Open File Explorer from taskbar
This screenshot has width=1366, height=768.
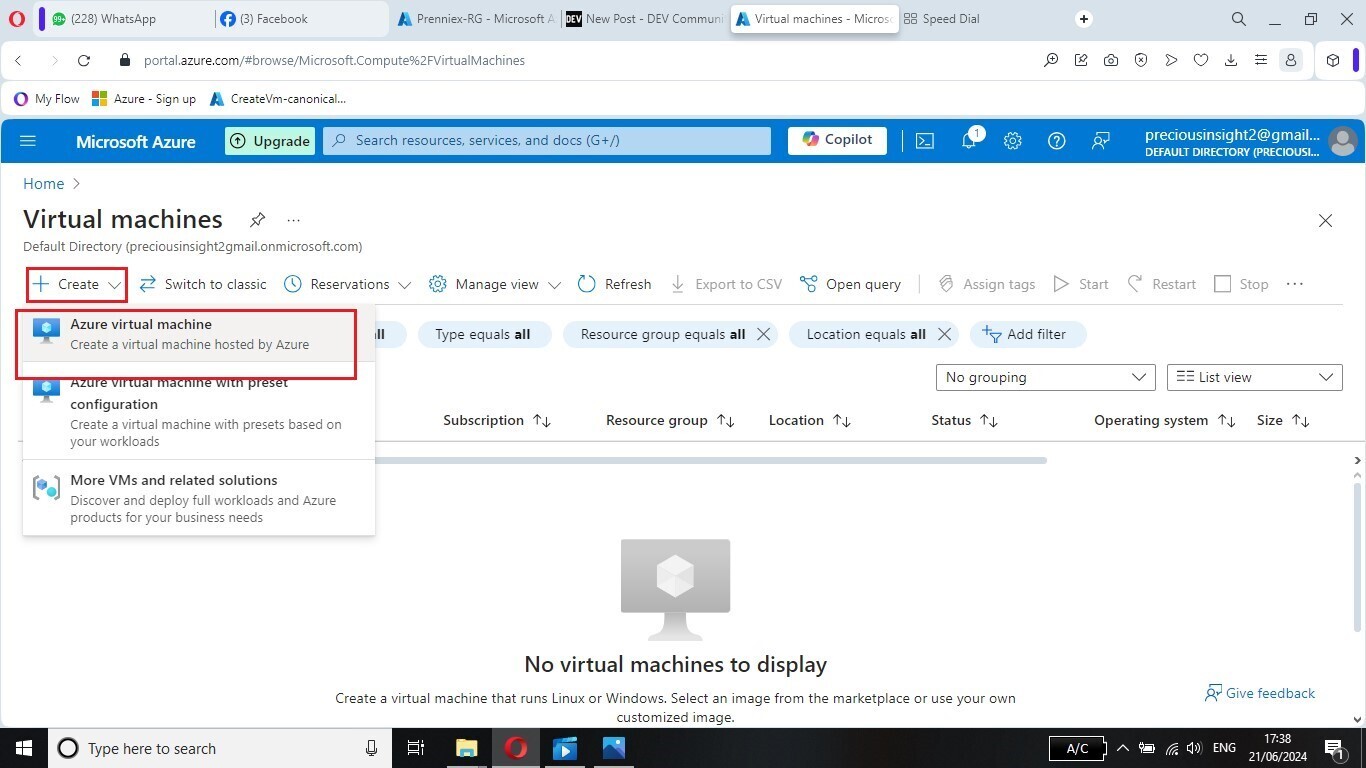(466, 748)
